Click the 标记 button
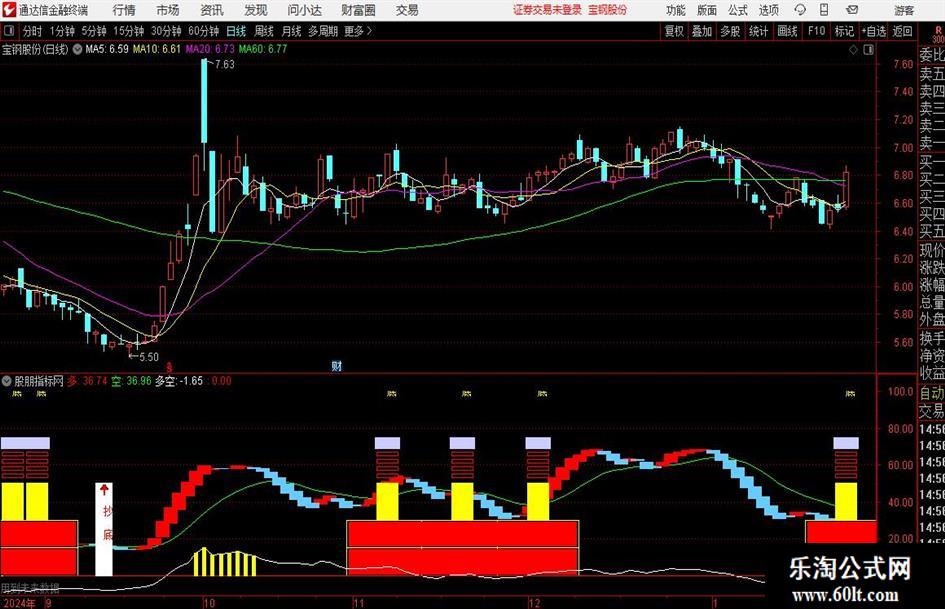This screenshot has width=945, height=609. point(844,31)
